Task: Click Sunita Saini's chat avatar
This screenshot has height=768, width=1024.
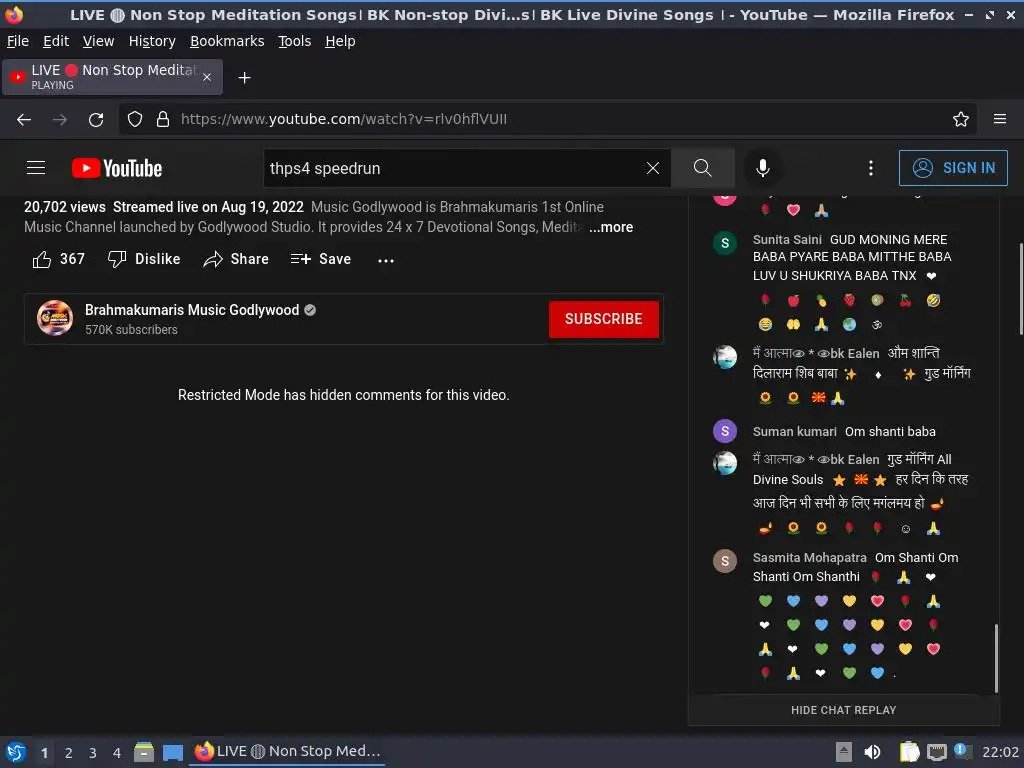Action: point(725,244)
